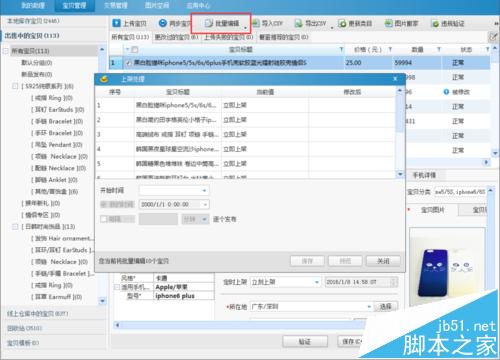
Task: Click the interval value input field in dialog
Action: click(x=158, y=219)
